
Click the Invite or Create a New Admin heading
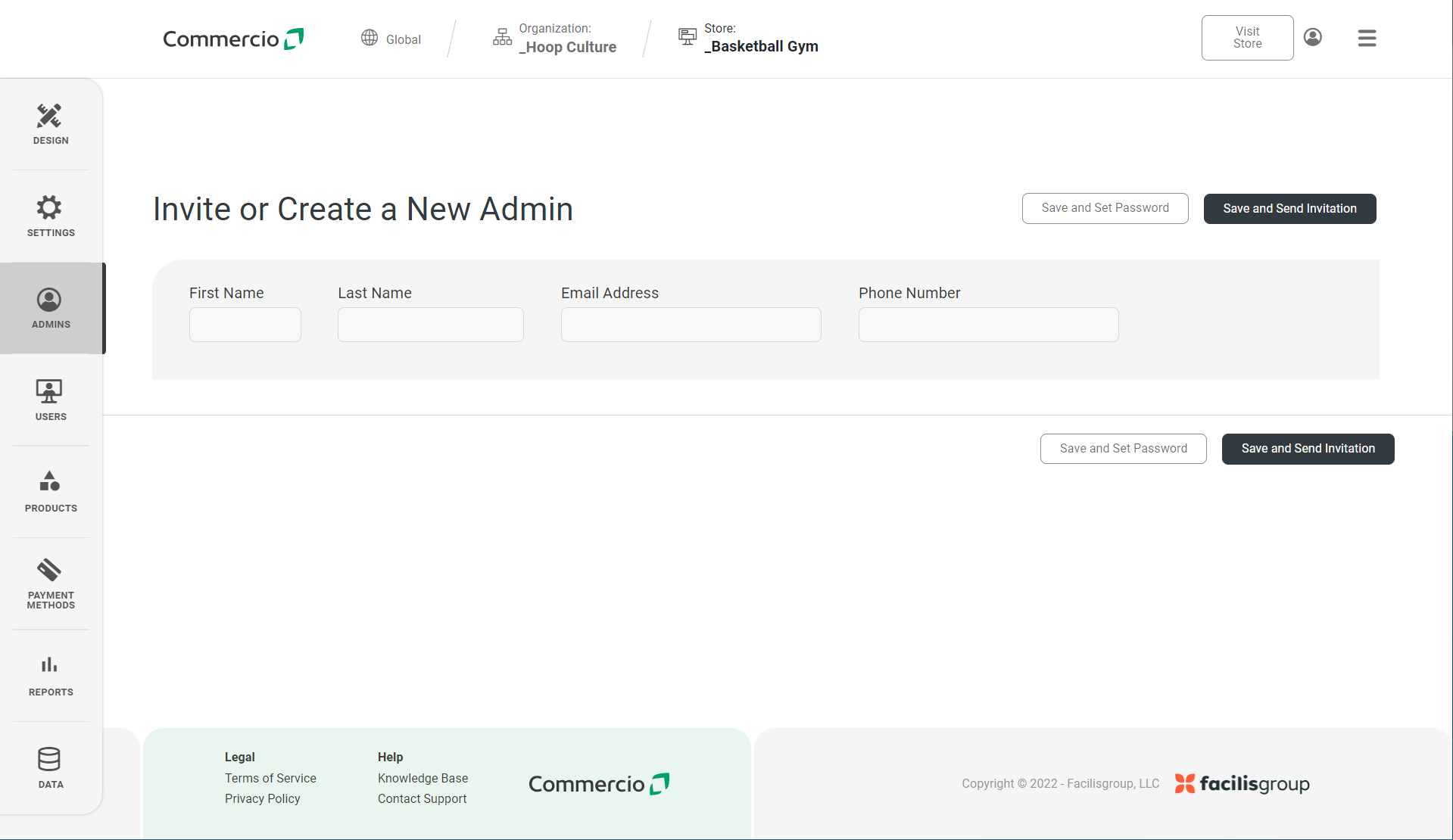pyautogui.click(x=363, y=209)
